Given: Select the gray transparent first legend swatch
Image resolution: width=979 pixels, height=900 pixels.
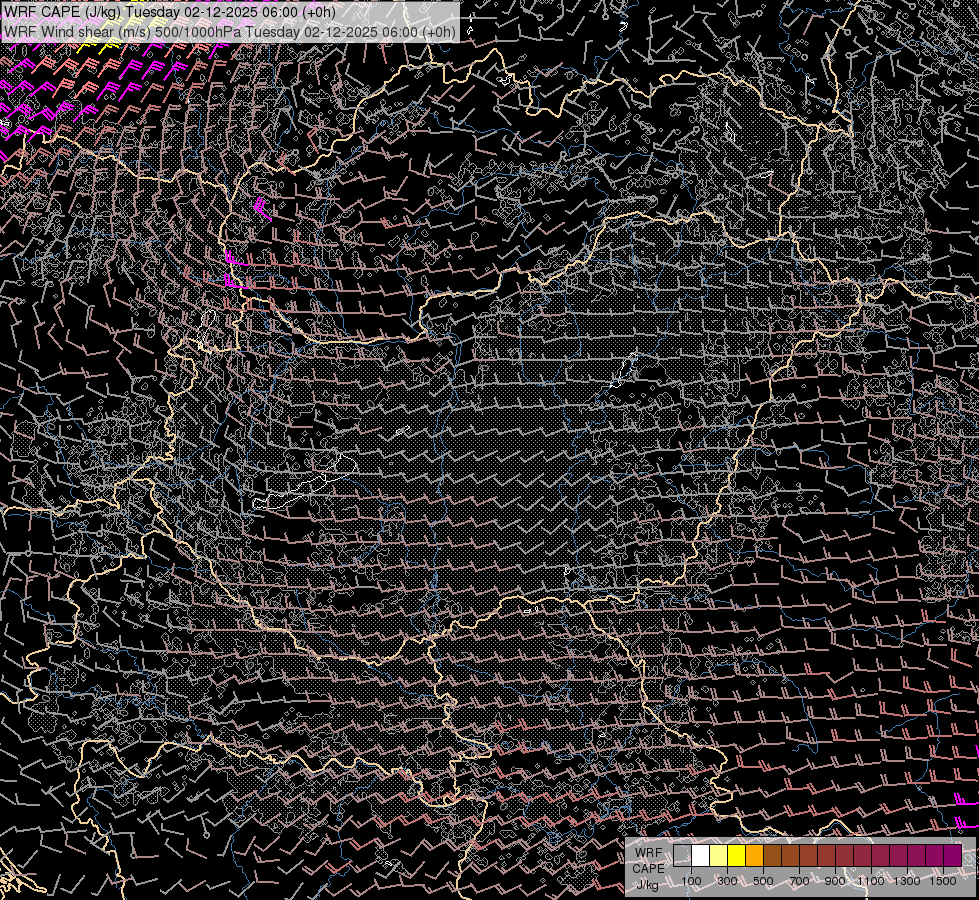Looking at the screenshot, I should pyautogui.click(x=682, y=856).
